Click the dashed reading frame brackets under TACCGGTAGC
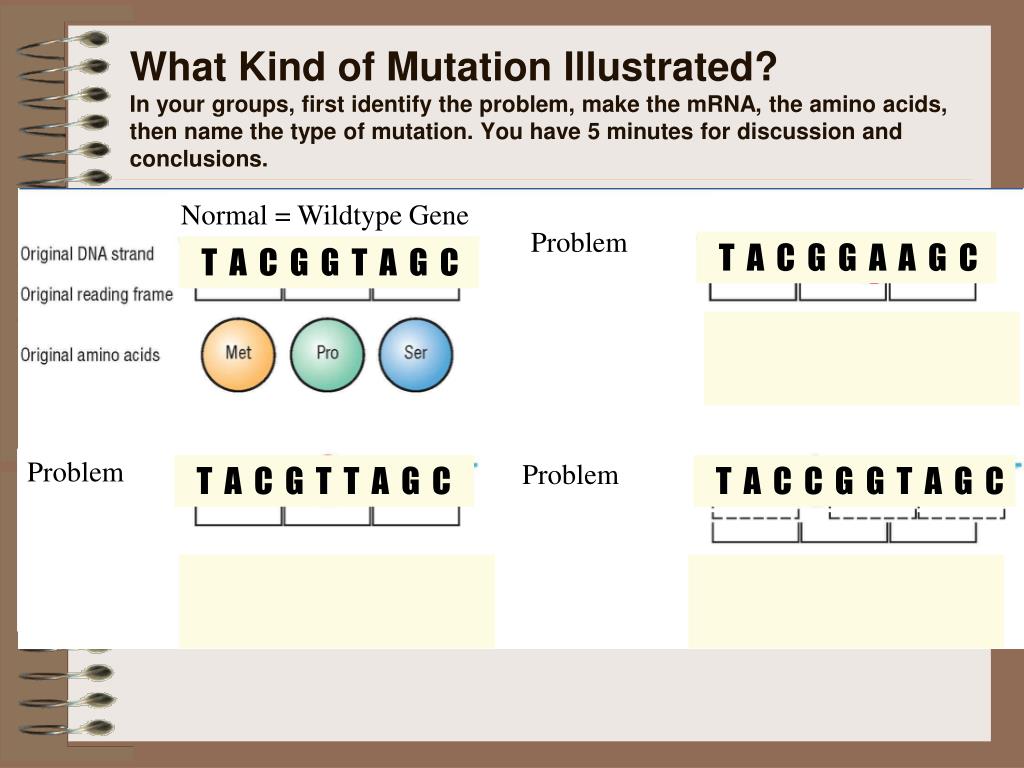Viewport: 1024px width, 768px height. [858, 513]
